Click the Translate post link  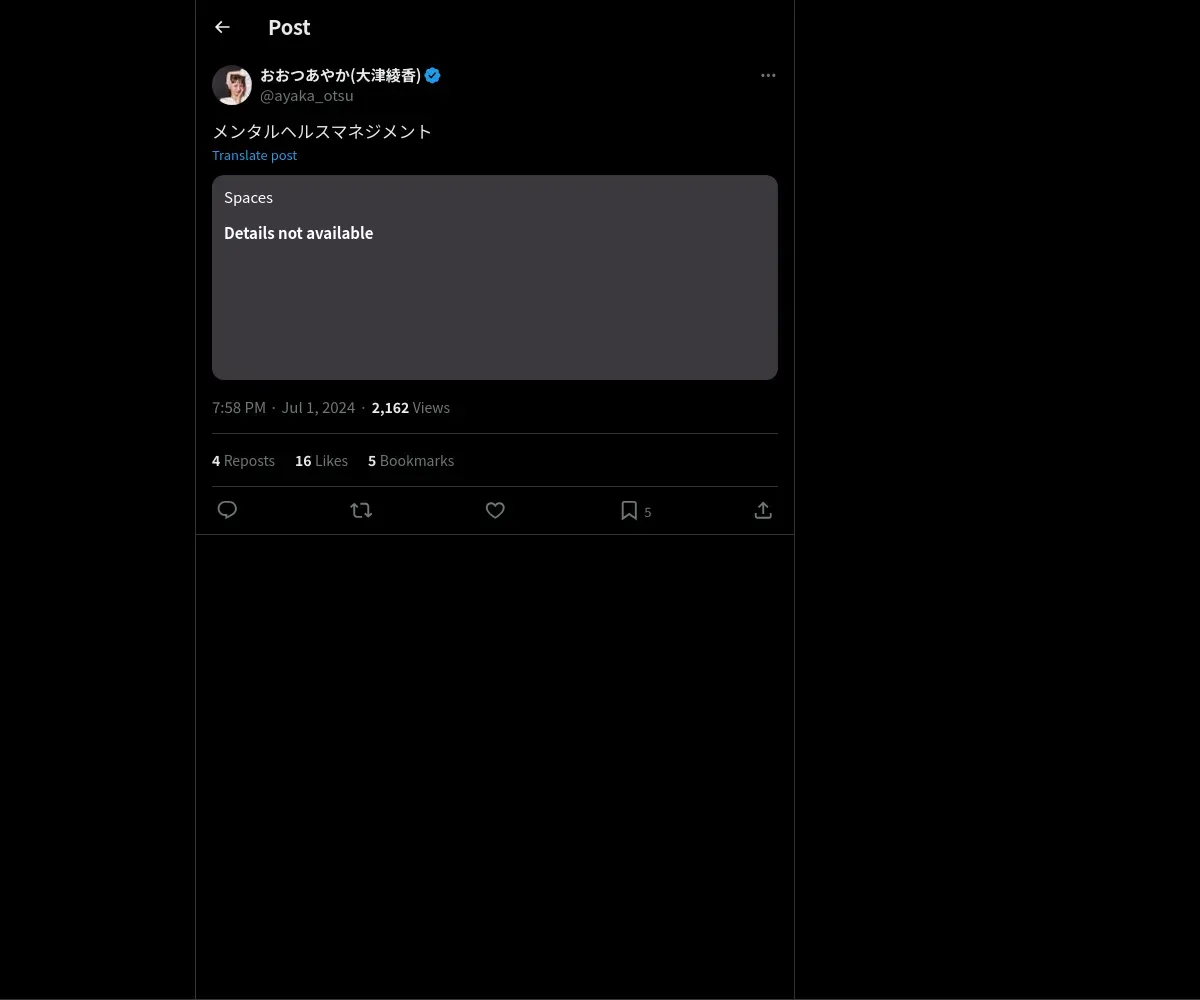click(254, 155)
